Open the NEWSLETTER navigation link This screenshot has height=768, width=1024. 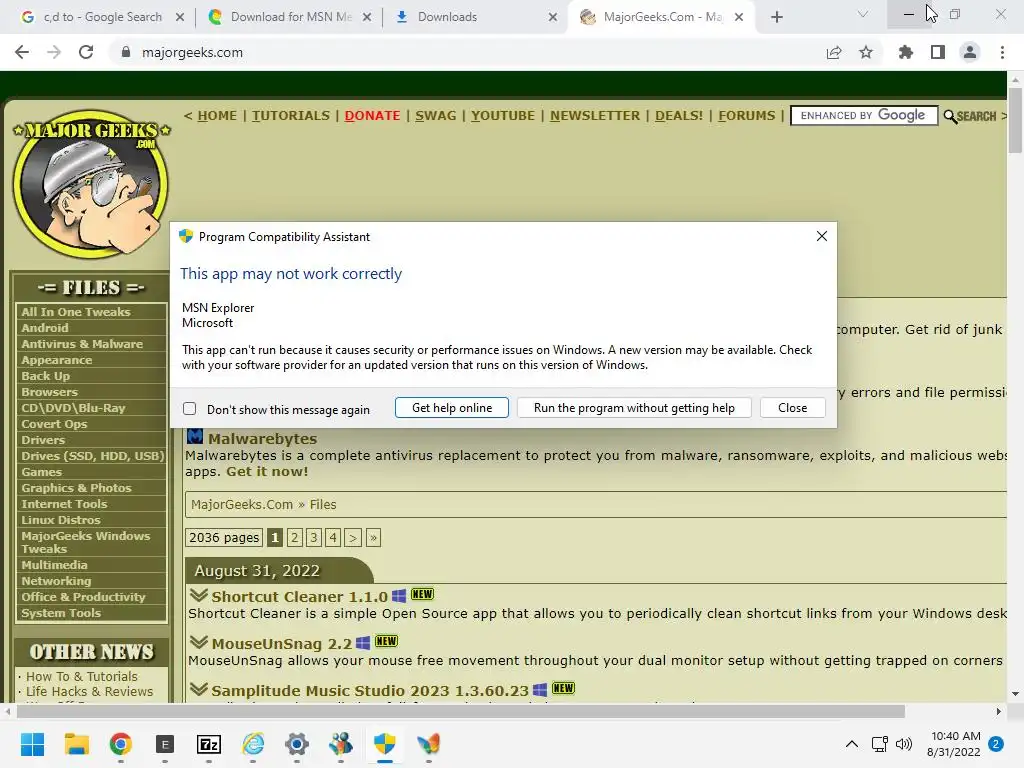click(x=594, y=116)
